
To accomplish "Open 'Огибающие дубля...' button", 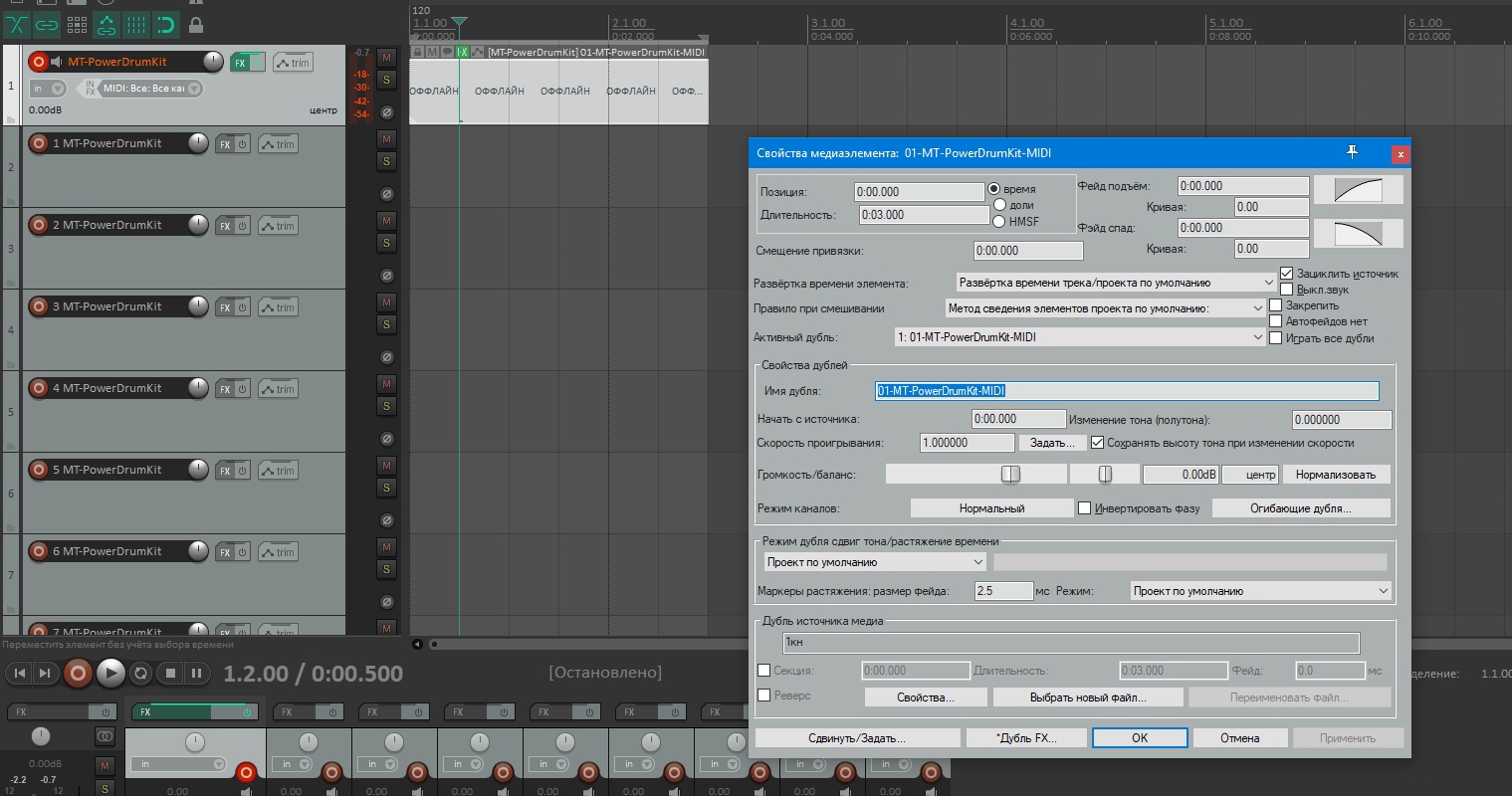I will (x=1300, y=508).
